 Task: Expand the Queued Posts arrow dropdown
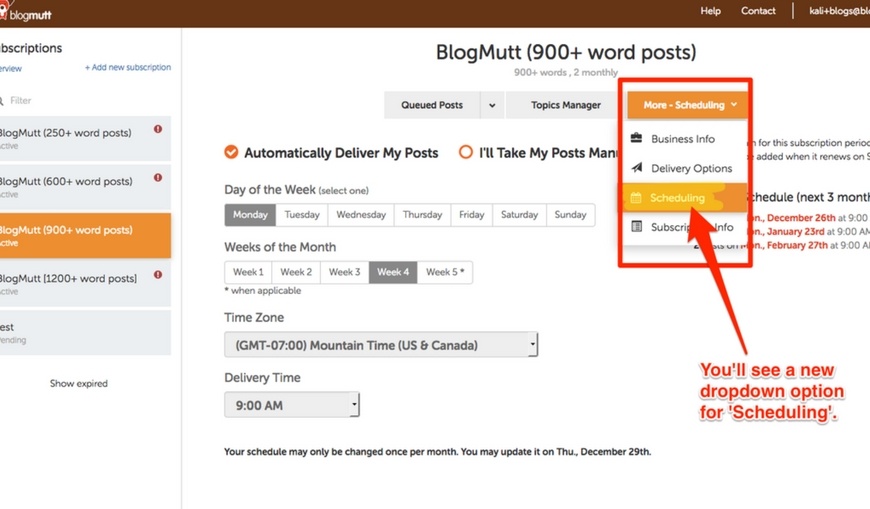(492, 105)
